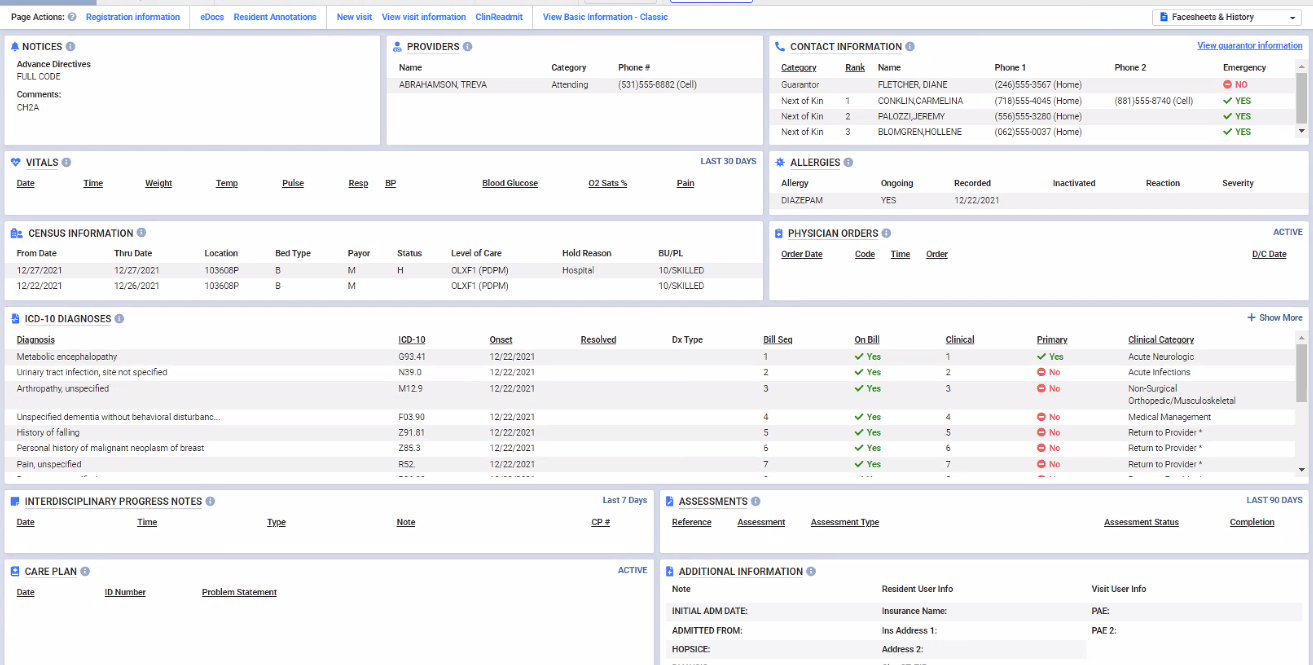
Task: Sort vitals by Blood Glucose column header
Action: tap(509, 184)
